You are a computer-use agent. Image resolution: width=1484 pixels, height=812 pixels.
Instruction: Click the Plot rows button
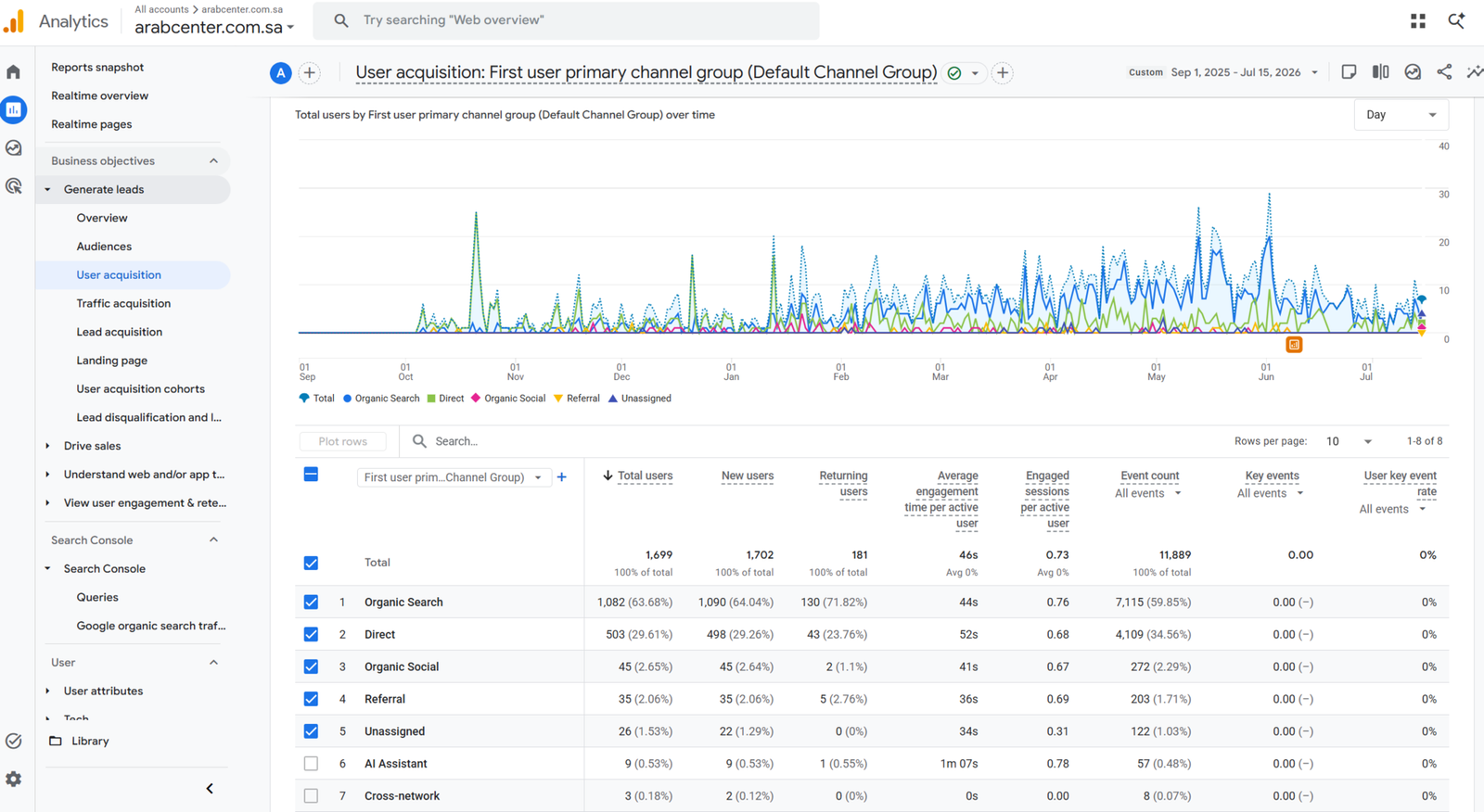point(342,441)
